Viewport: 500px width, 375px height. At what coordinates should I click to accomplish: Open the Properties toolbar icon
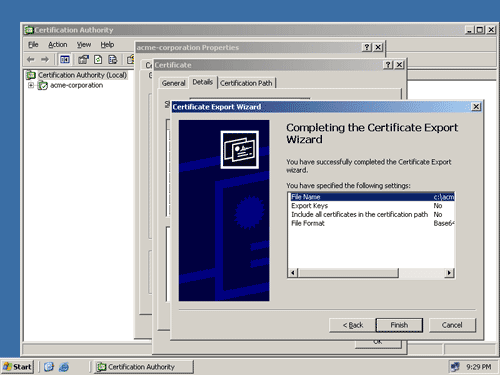pos(83,60)
